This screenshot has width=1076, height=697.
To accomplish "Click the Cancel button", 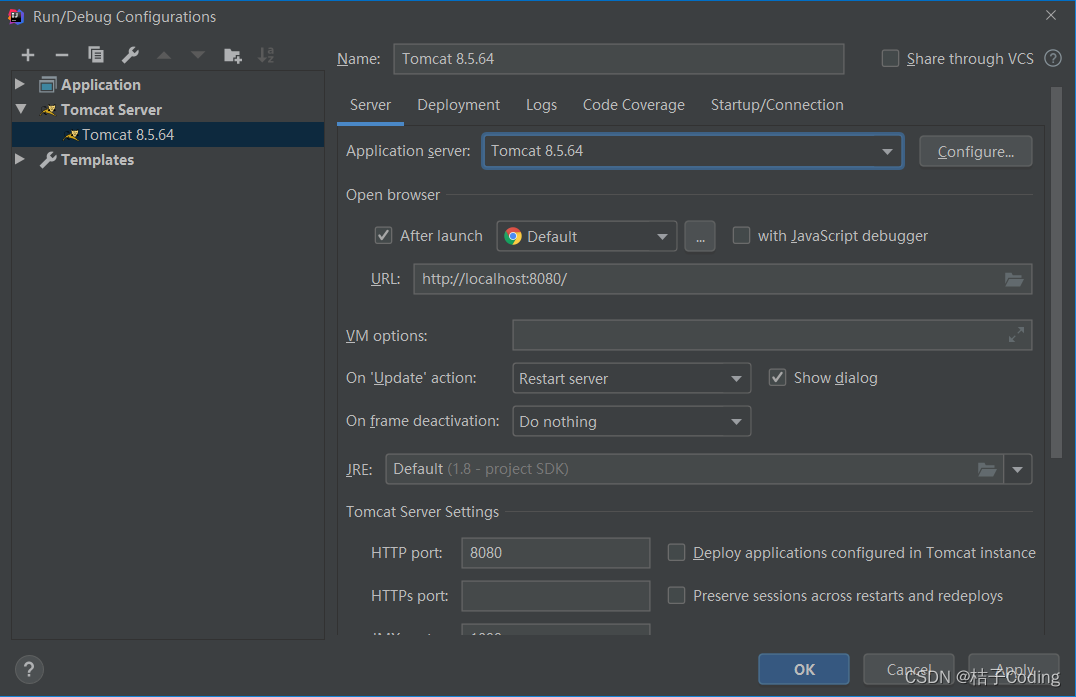I will (x=909, y=670).
